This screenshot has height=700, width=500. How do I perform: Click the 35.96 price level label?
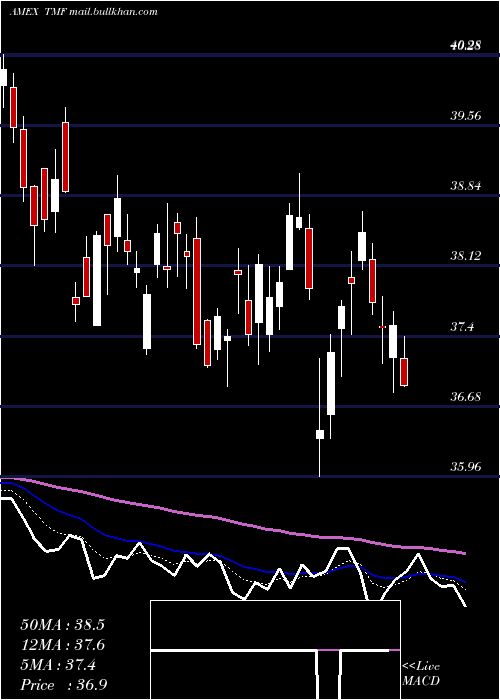coord(466,467)
